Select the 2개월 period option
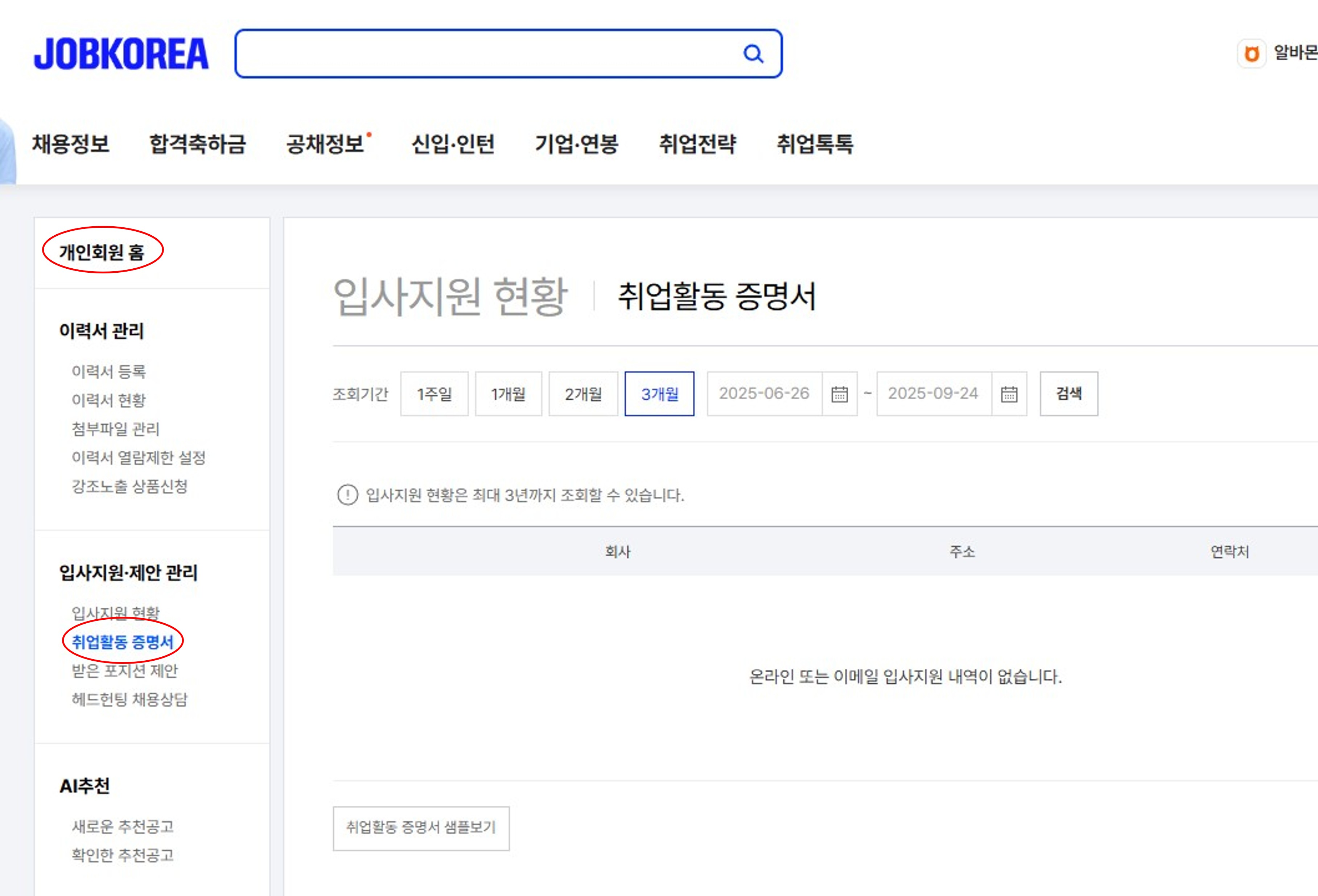The width and height of the screenshot is (1318, 896). click(583, 394)
